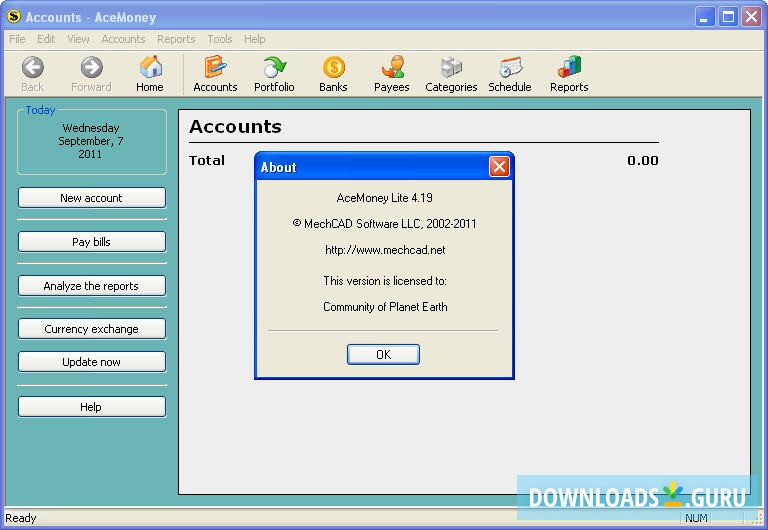Screen dimensions: 768x530
Task: Click the Total label in Accounts view
Action: click(207, 161)
